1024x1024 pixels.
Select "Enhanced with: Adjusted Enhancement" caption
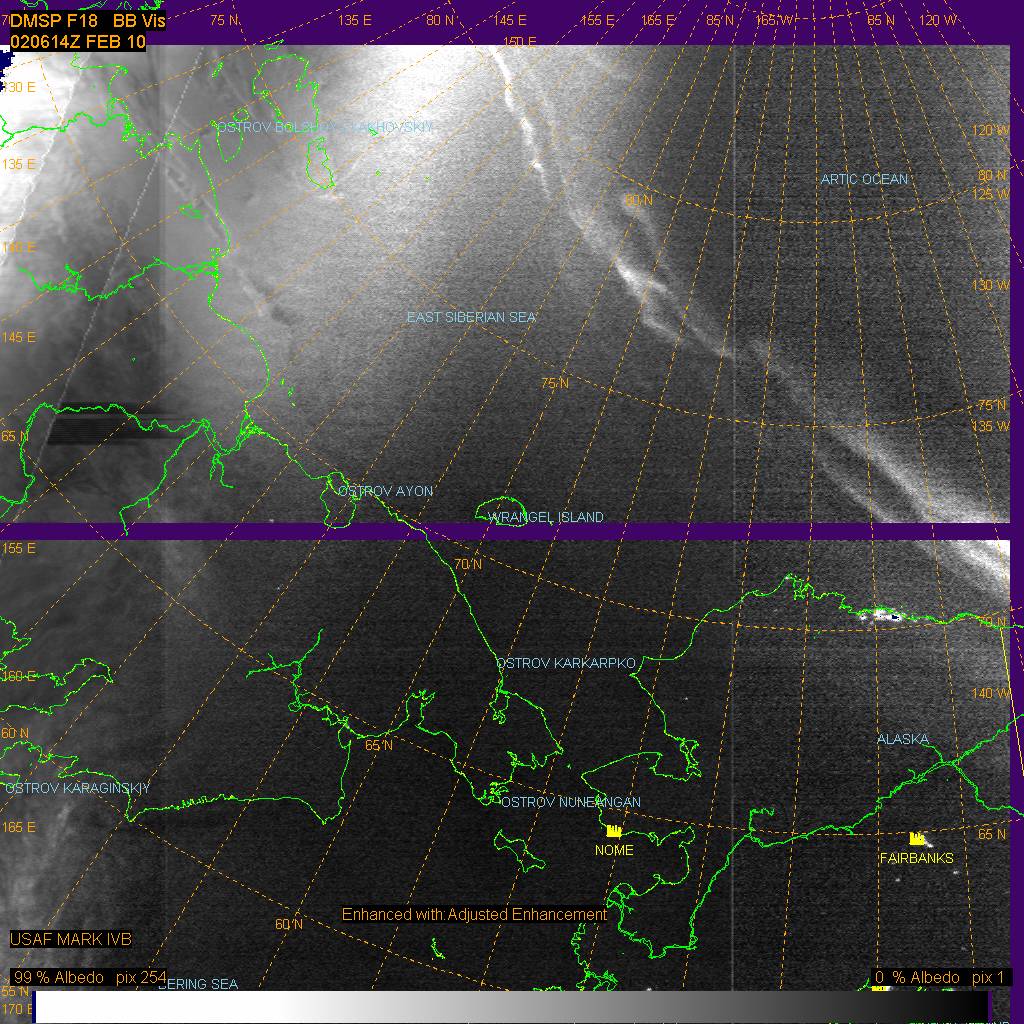(475, 914)
